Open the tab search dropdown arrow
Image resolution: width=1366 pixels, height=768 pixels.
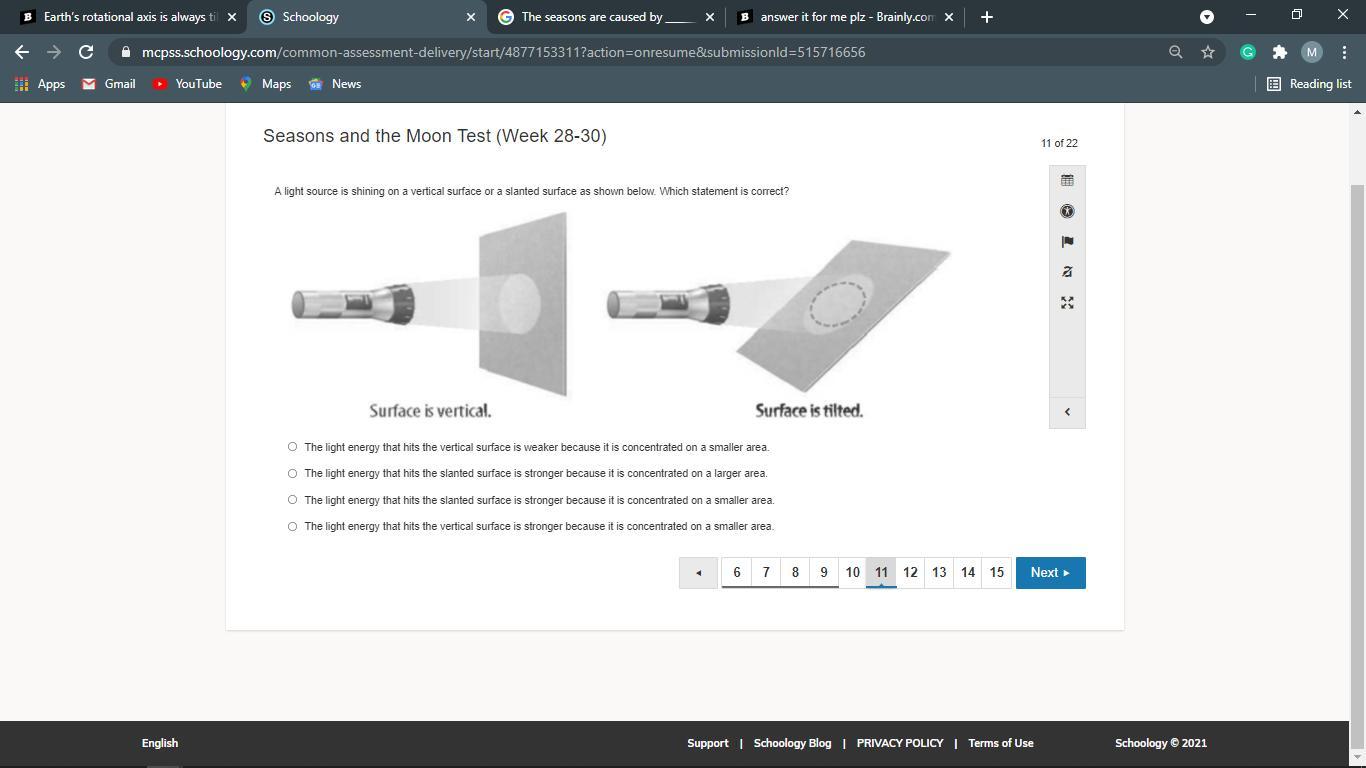(1206, 17)
